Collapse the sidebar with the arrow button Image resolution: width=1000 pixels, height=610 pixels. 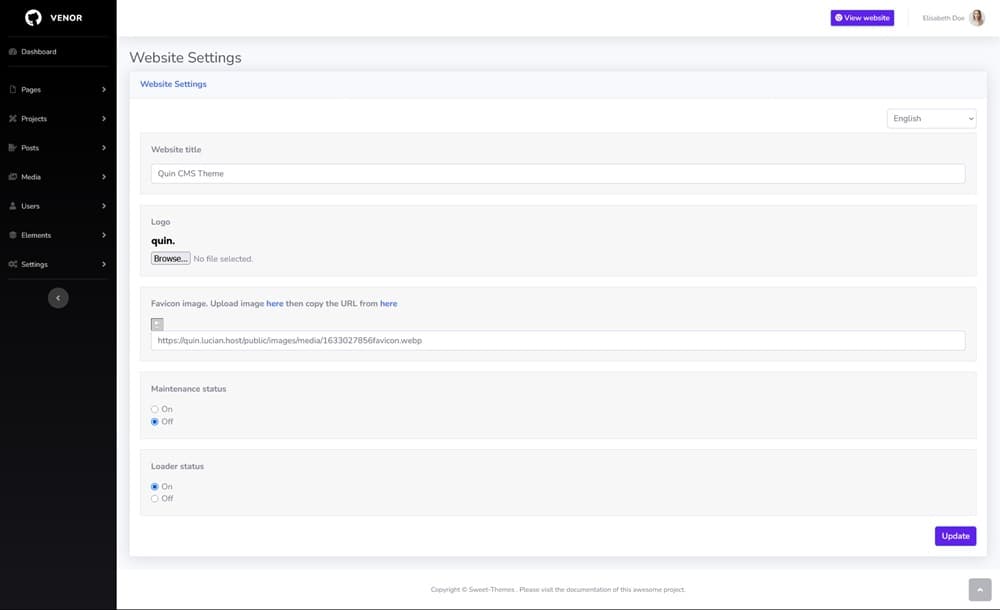click(x=58, y=297)
